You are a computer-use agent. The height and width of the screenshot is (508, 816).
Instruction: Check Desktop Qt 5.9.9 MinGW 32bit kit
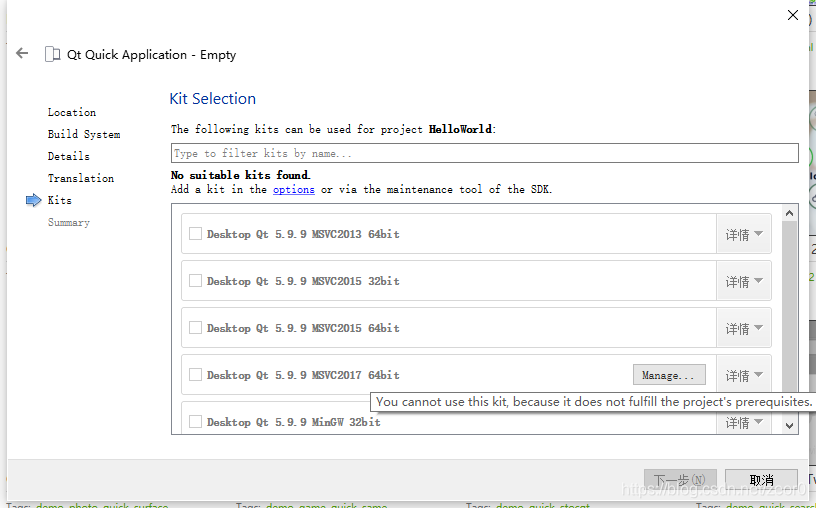[195, 421]
